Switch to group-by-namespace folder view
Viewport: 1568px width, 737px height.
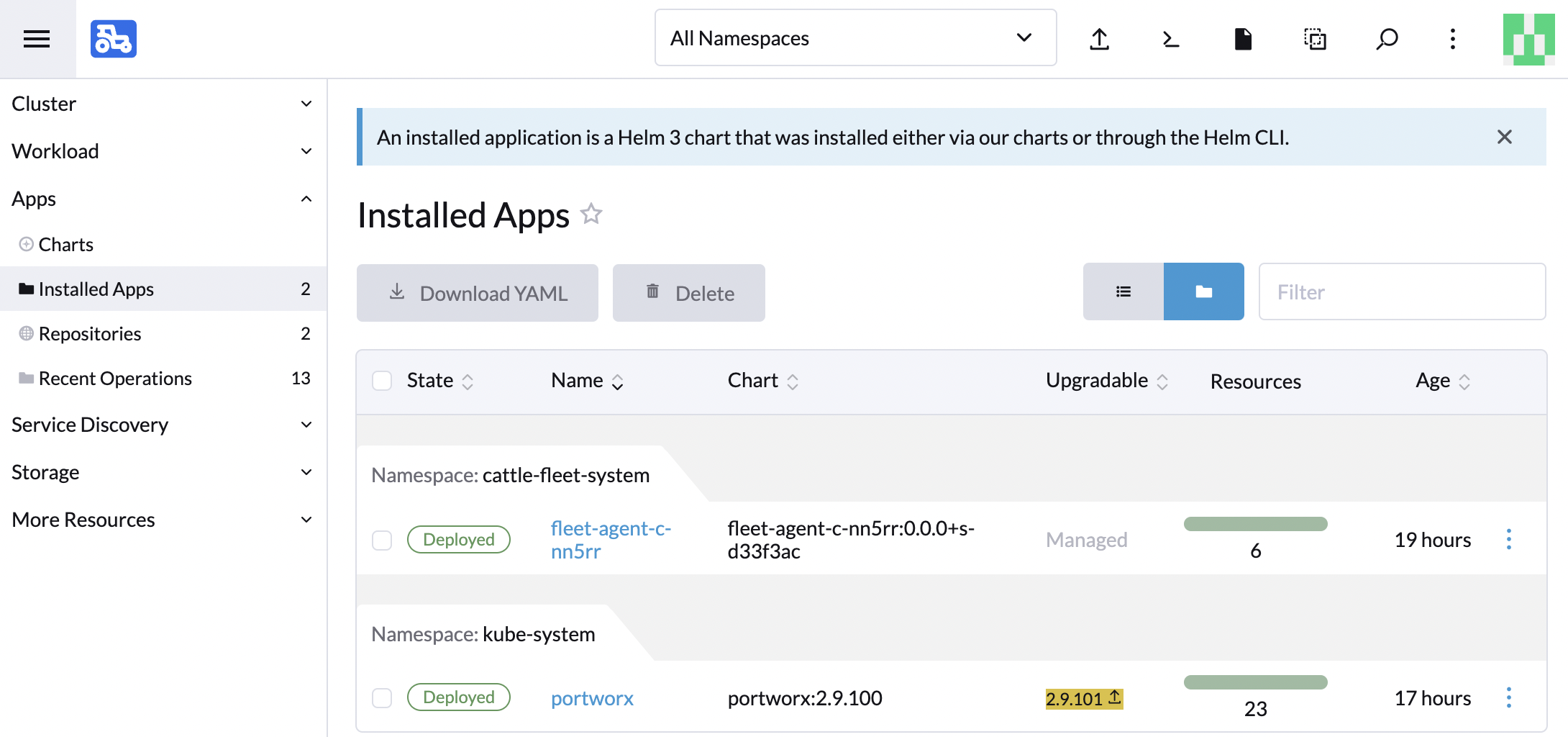tap(1204, 291)
